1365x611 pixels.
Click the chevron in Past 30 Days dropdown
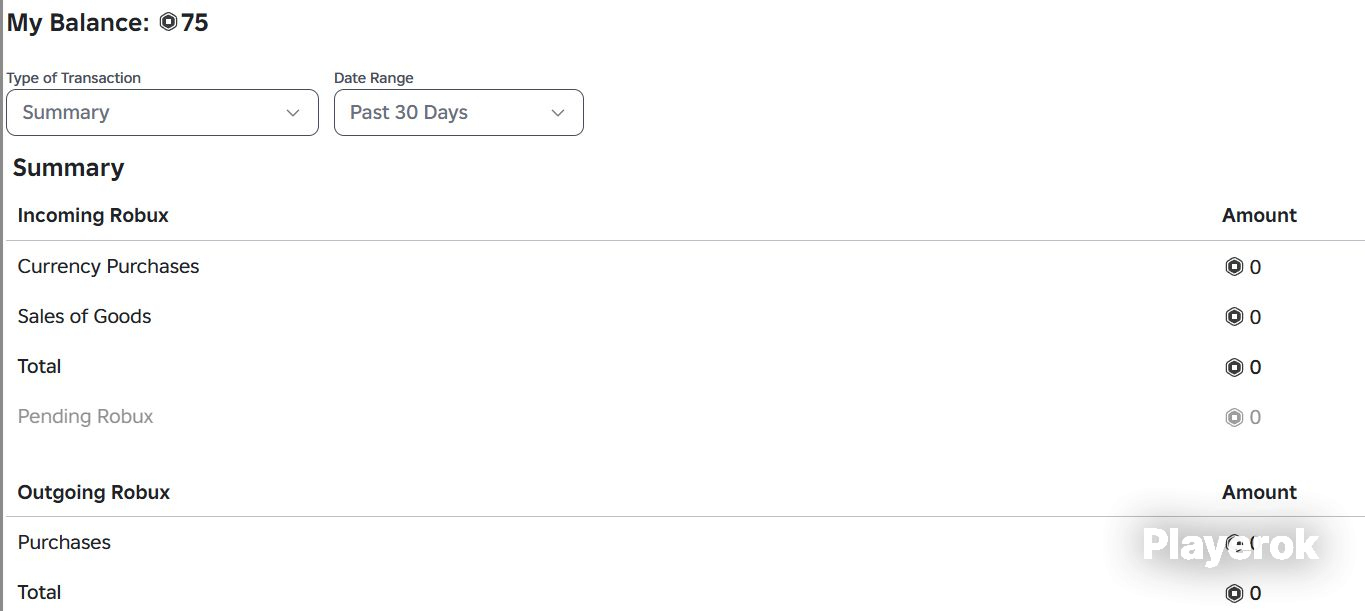pos(558,113)
